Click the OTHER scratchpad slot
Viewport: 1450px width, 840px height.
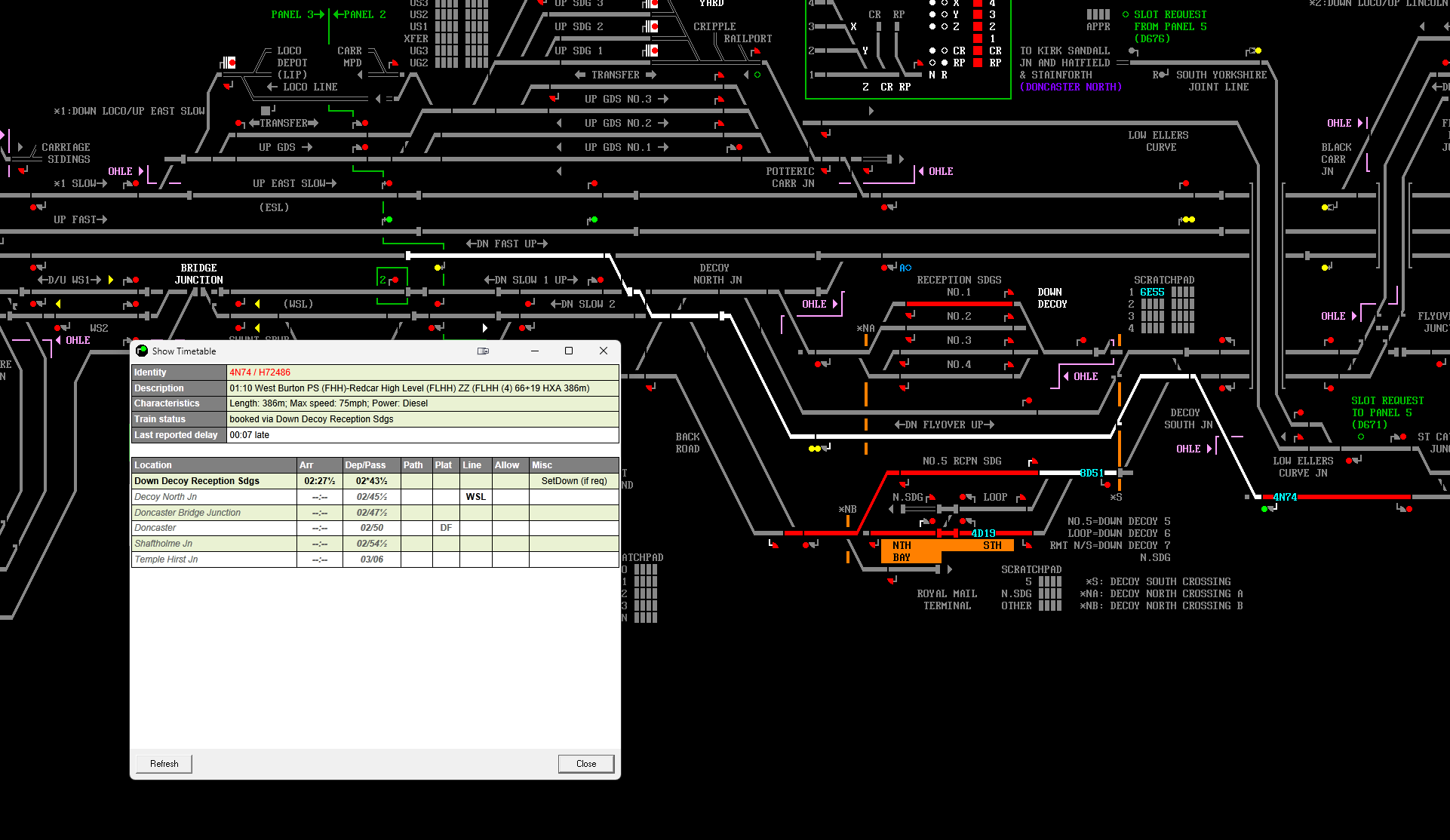1050,605
